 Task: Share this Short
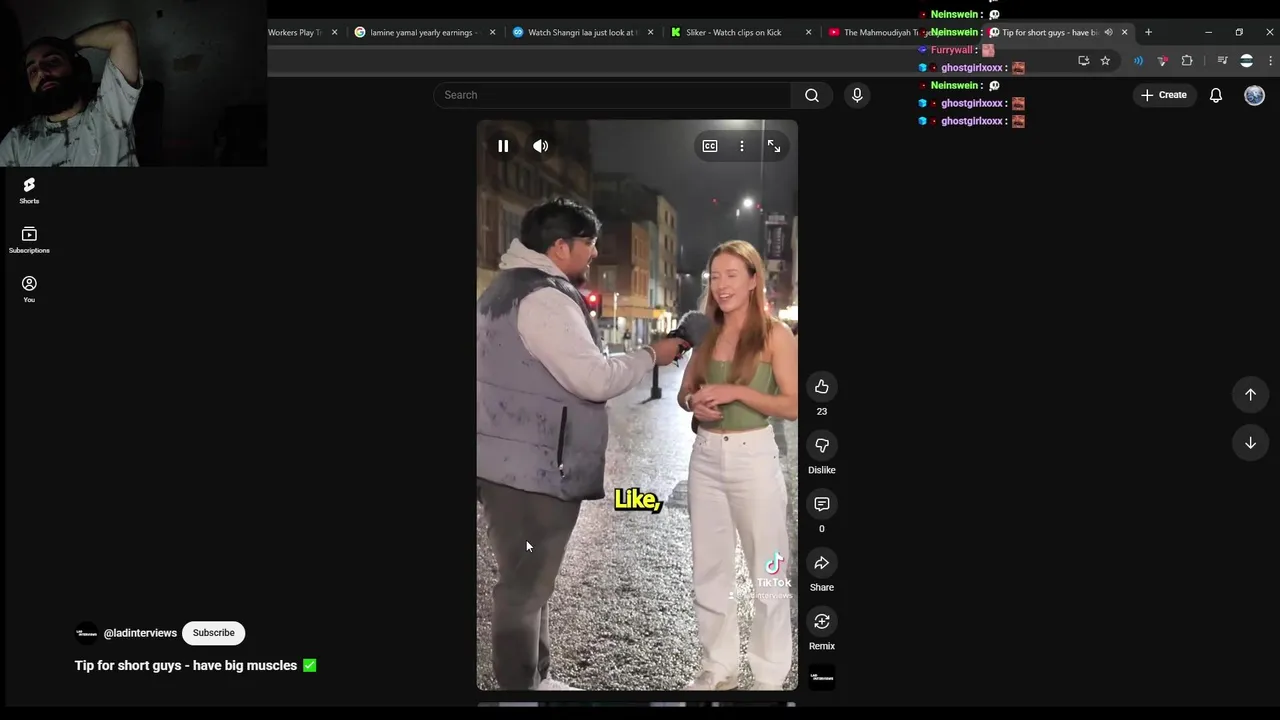click(x=822, y=563)
